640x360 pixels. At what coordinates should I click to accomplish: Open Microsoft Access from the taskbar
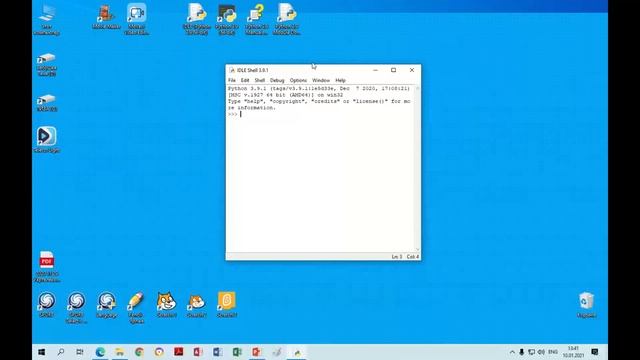(198, 352)
